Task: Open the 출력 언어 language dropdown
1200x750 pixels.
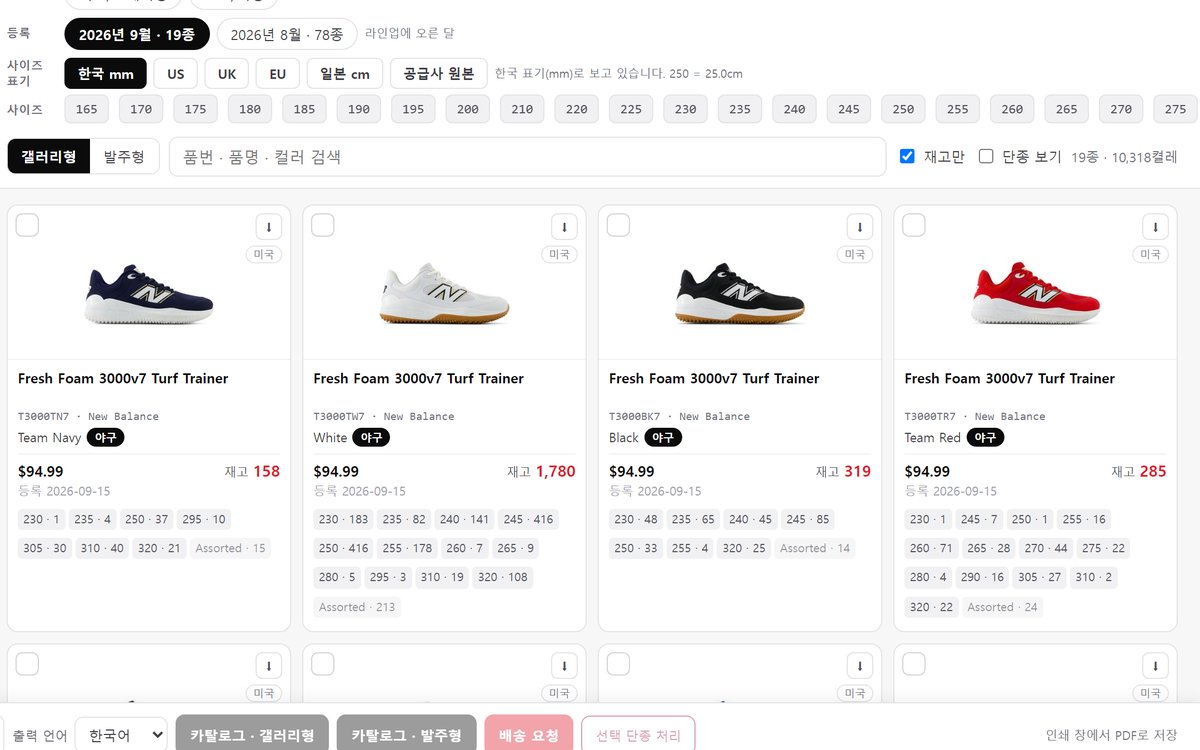Action: point(121,735)
